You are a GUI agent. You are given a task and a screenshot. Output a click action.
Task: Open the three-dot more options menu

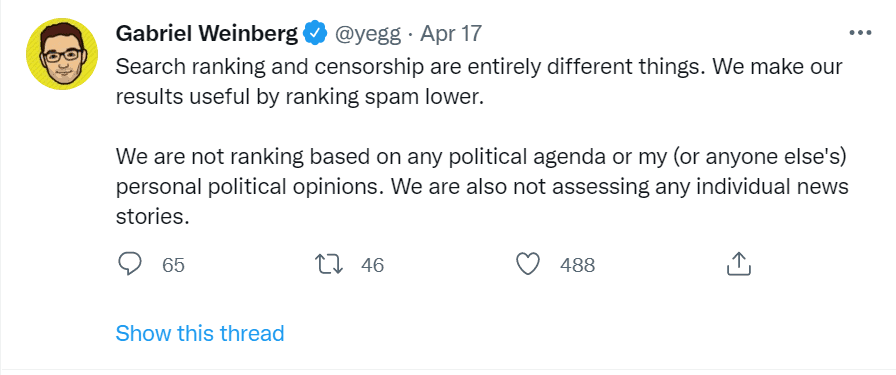(860, 33)
